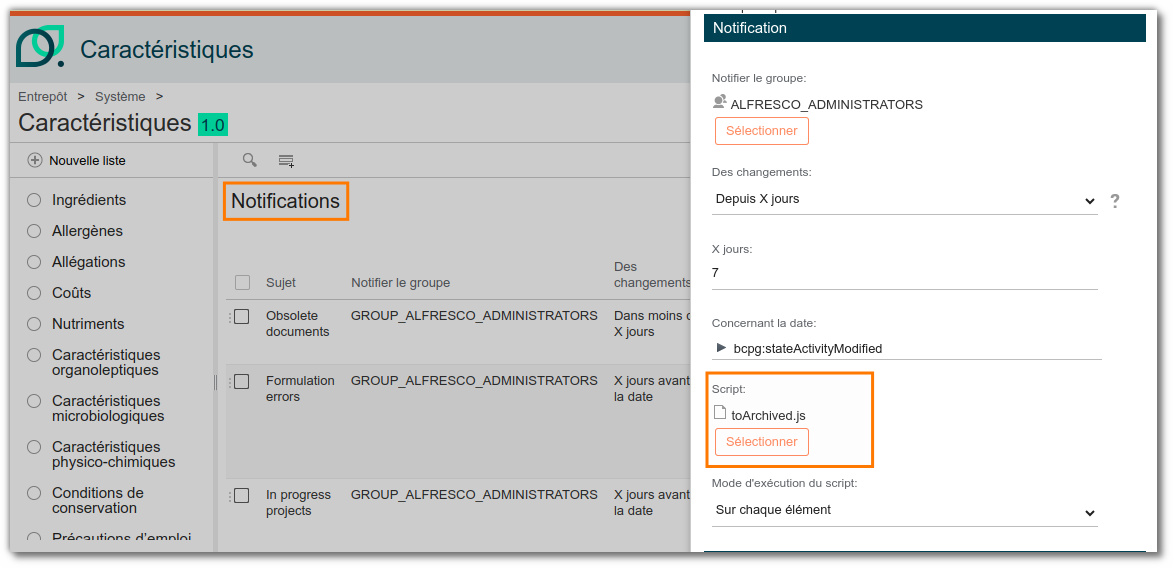Click the toArchived.js script name
Viewport: 1173px width, 568px height.
tap(768, 415)
